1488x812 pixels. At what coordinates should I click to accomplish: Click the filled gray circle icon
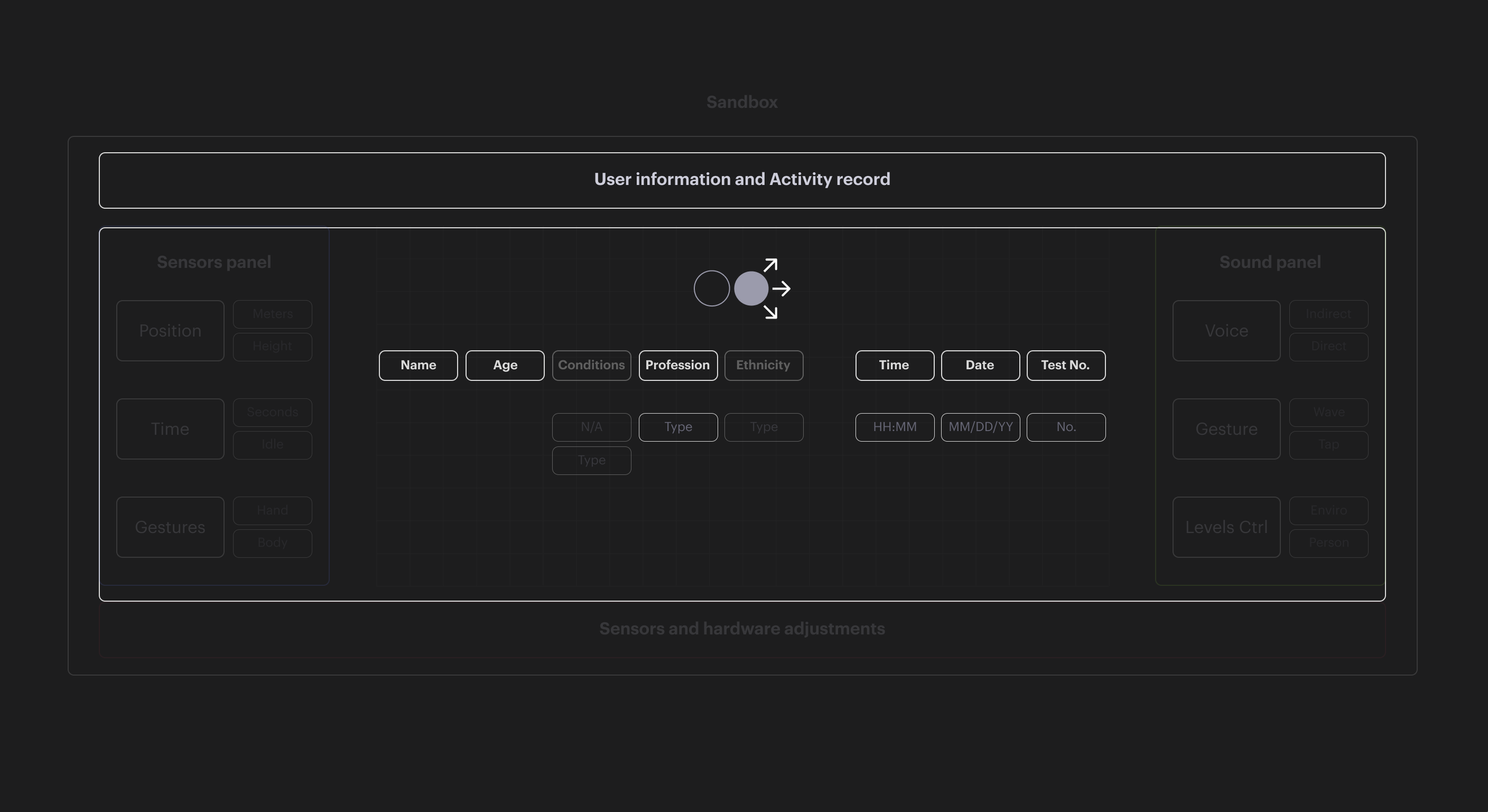tap(751, 289)
